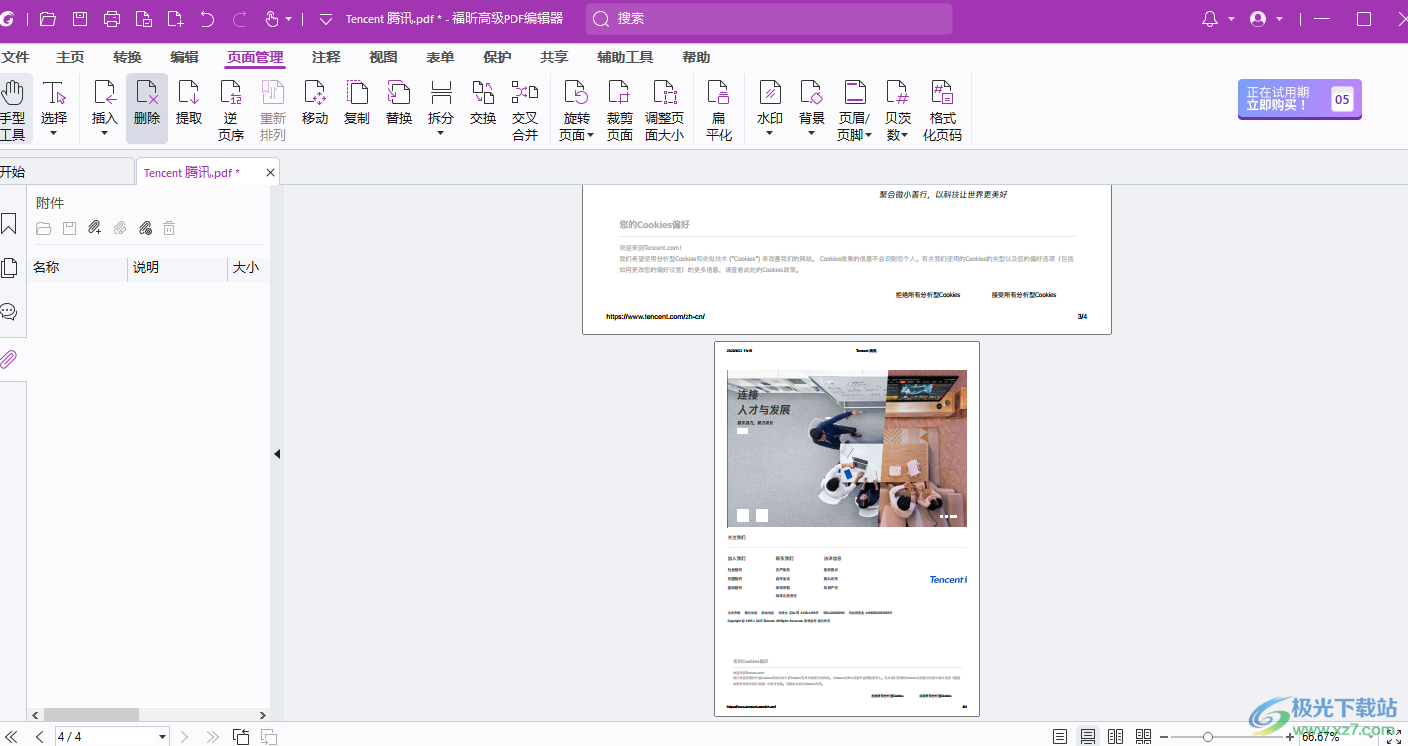Expand the quick-access toolbar customize arrow
Screen dimensions: 1408x746
(325, 19)
